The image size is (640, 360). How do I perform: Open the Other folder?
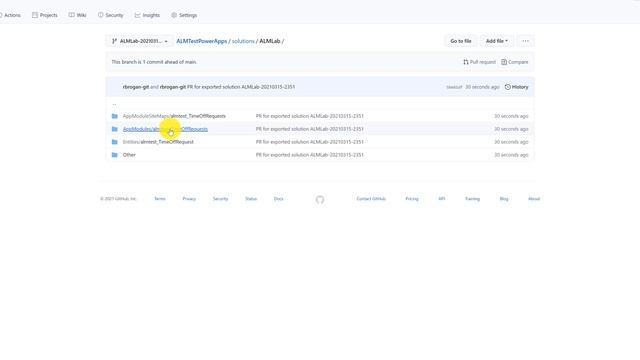point(129,155)
